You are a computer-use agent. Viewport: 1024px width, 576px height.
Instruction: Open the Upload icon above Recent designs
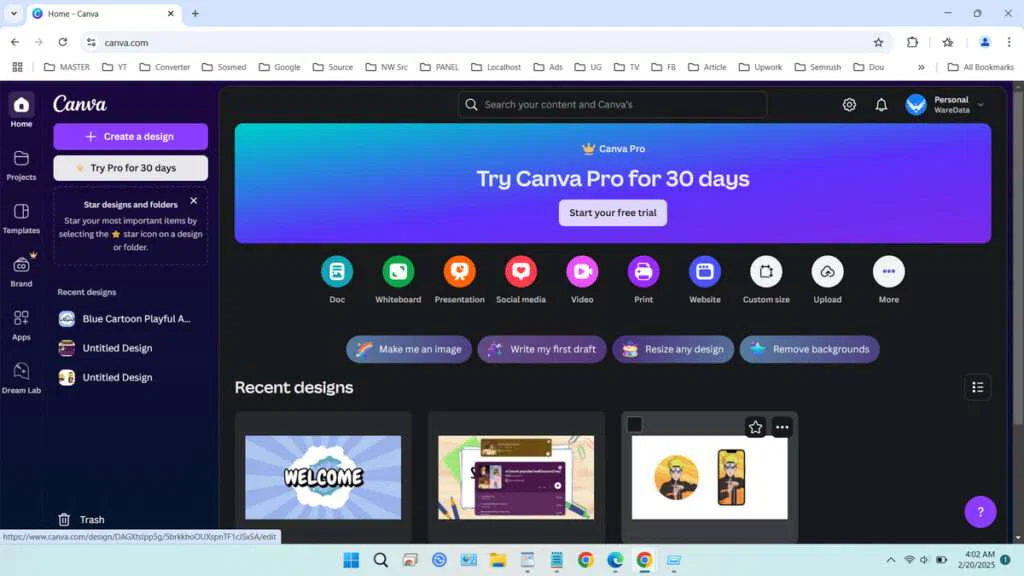[827, 272]
